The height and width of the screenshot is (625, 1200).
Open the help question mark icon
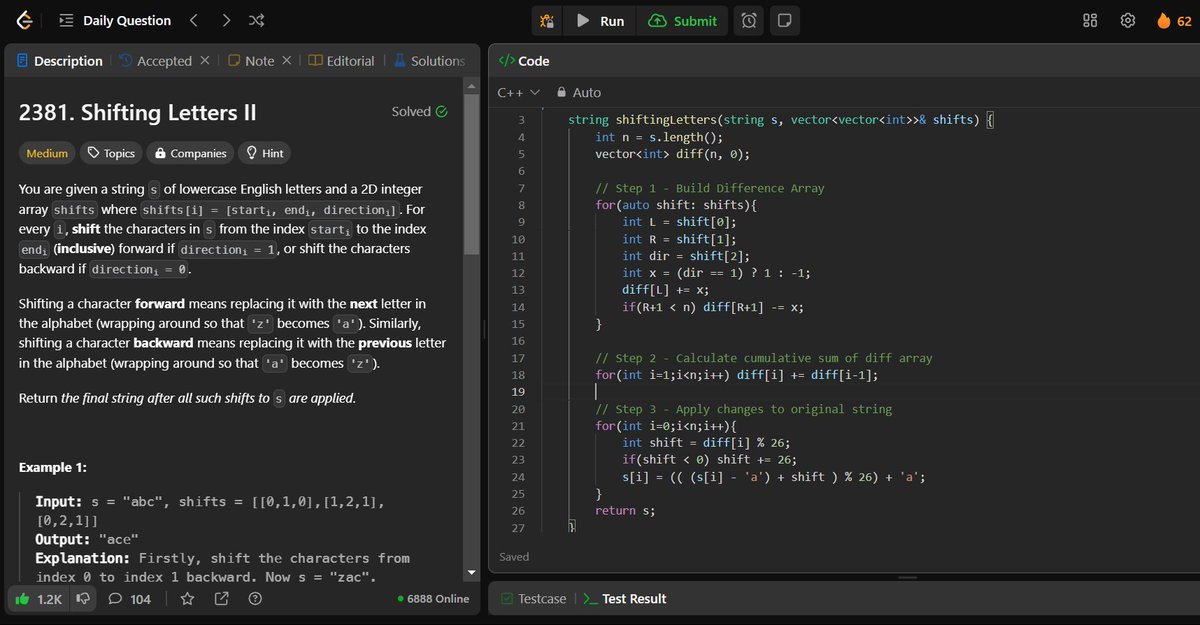pyautogui.click(x=255, y=599)
